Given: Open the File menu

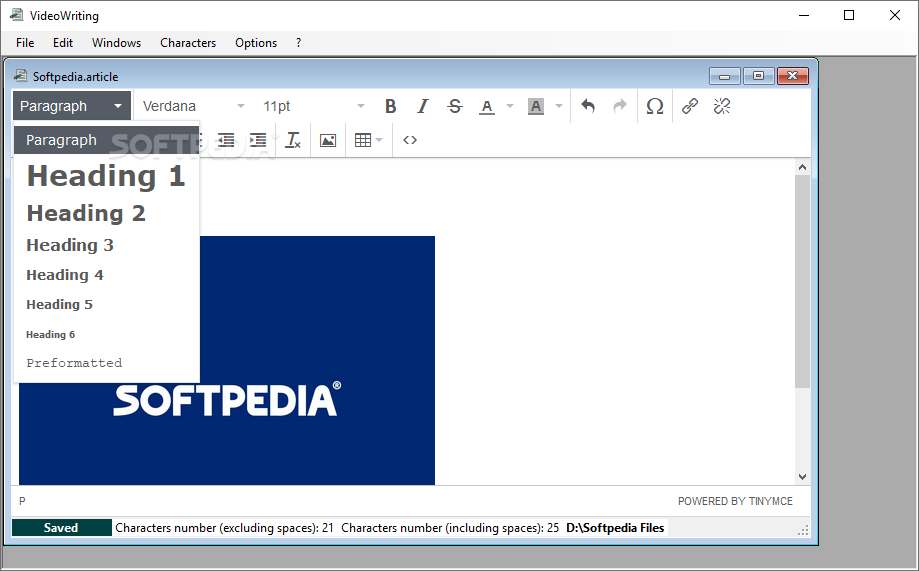Looking at the screenshot, I should point(25,43).
